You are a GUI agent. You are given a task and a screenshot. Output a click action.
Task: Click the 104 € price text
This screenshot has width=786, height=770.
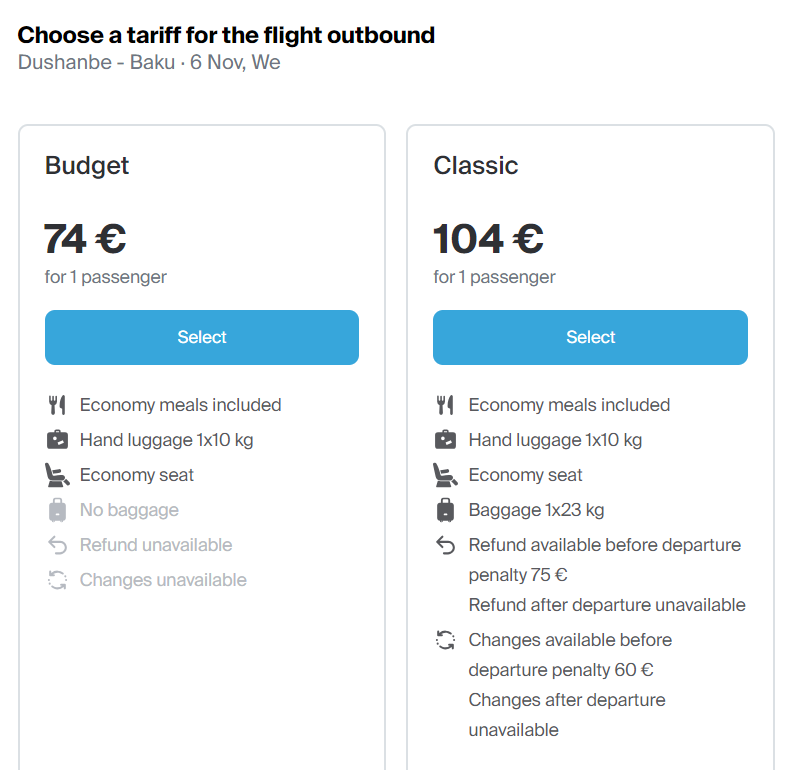coord(488,239)
